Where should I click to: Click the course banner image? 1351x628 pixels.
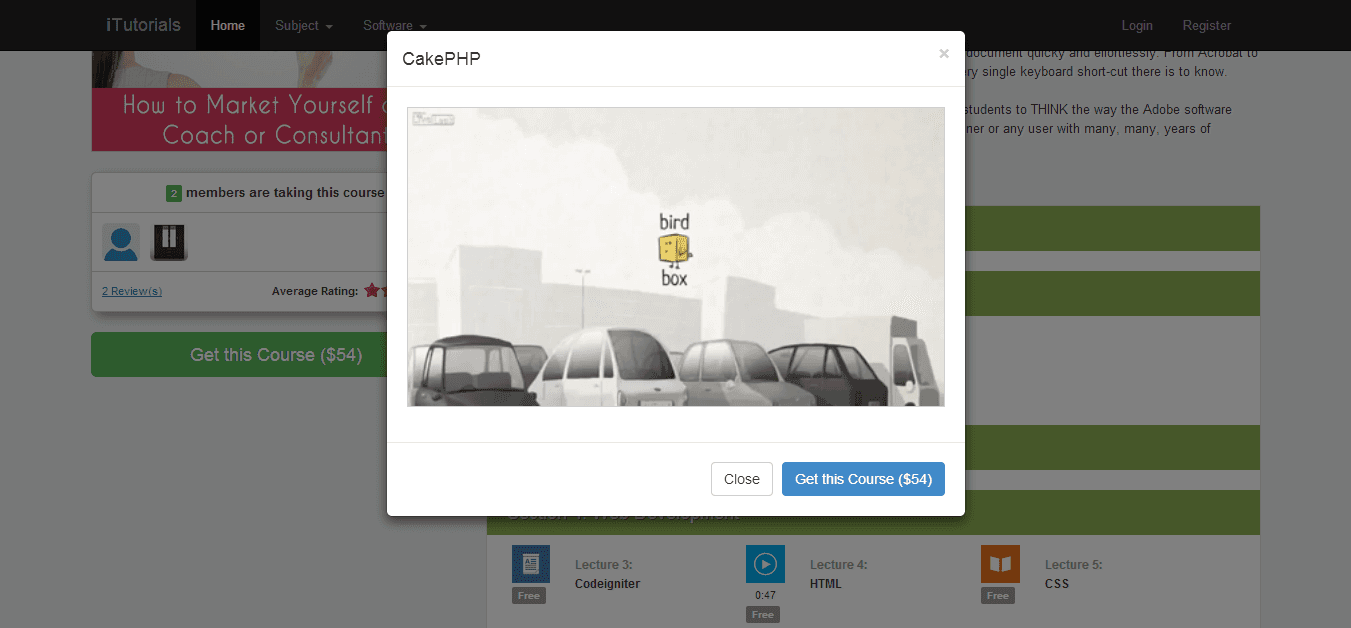(239, 101)
